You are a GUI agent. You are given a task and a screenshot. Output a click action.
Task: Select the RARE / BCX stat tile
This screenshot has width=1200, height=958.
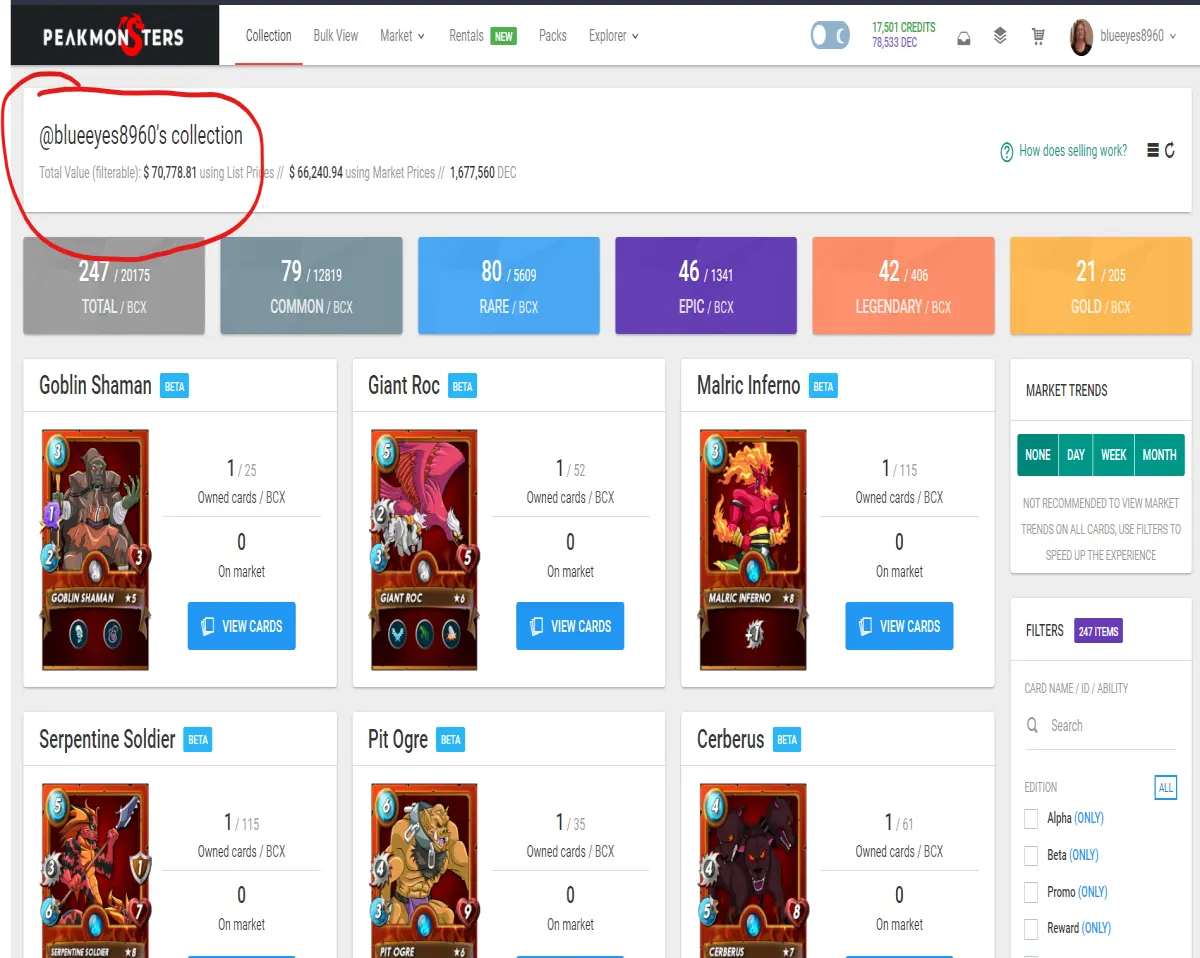pos(509,286)
